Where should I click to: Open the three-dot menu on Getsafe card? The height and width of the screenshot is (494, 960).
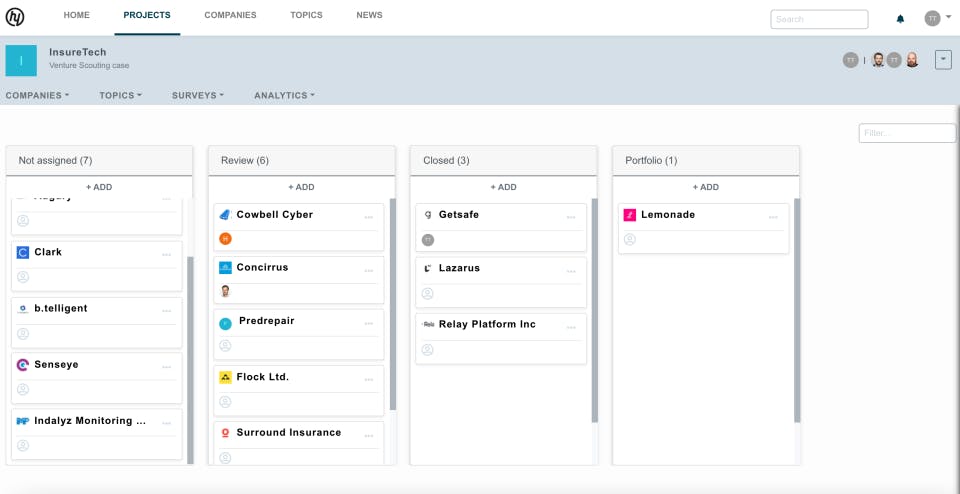[x=571, y=217]
